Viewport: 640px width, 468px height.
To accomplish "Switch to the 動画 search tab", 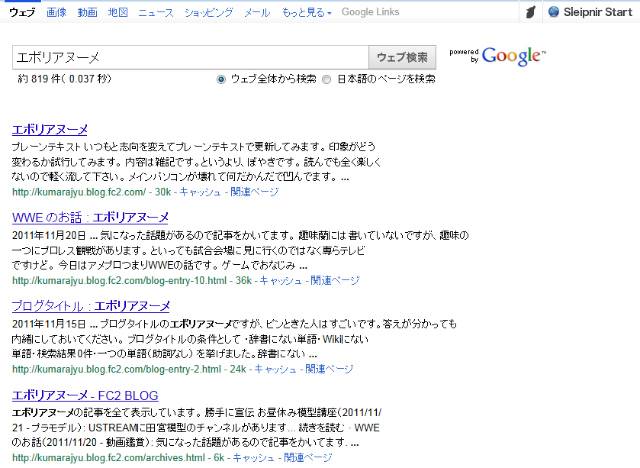I will click(x=87, y=13).
